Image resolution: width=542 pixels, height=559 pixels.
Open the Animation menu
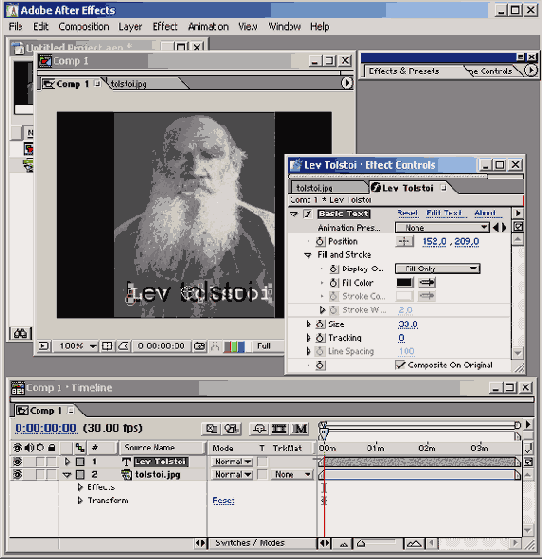tap(208, 27)
